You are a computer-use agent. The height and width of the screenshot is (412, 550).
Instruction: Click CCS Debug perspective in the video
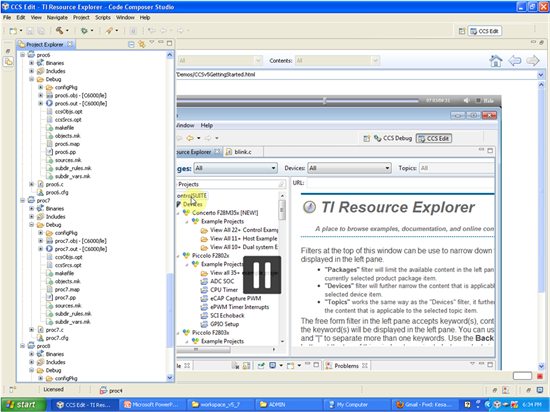pos(393,139)
